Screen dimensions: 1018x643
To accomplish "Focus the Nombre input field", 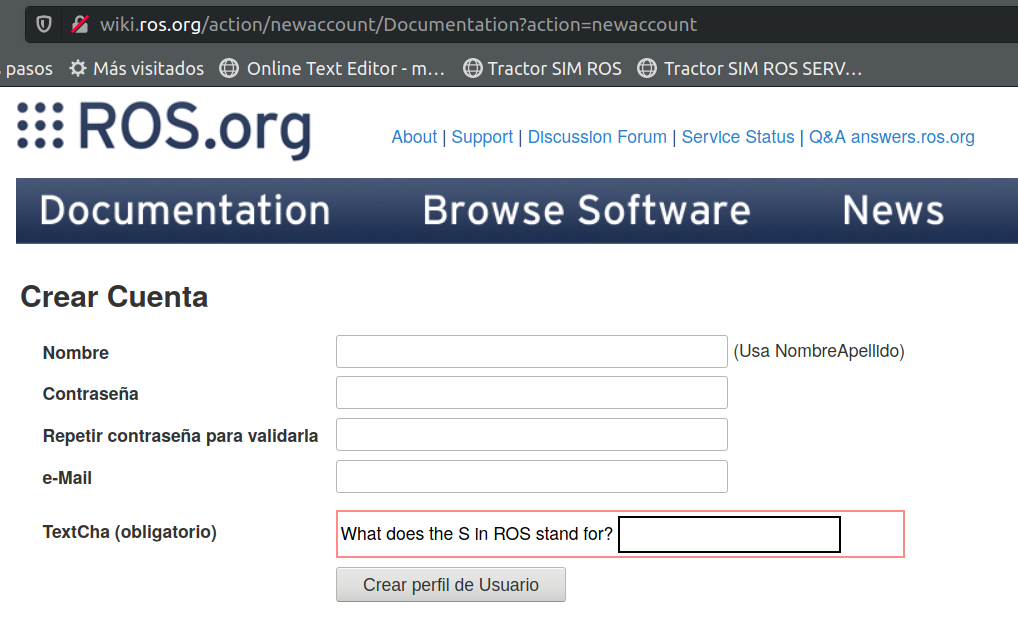I will (x=532, y=351).
